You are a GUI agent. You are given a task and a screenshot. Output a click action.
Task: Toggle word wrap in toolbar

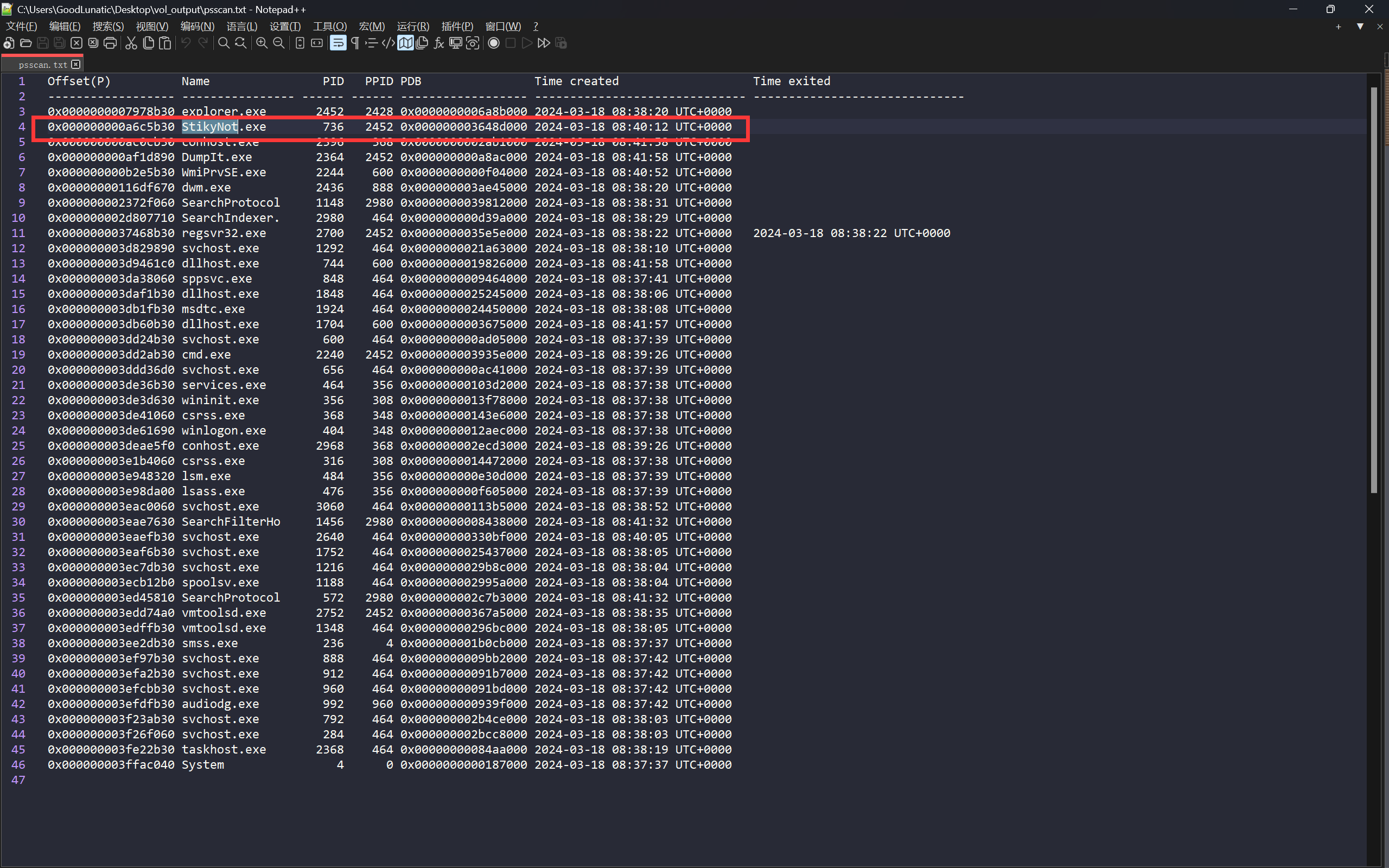tap(338, 43)
